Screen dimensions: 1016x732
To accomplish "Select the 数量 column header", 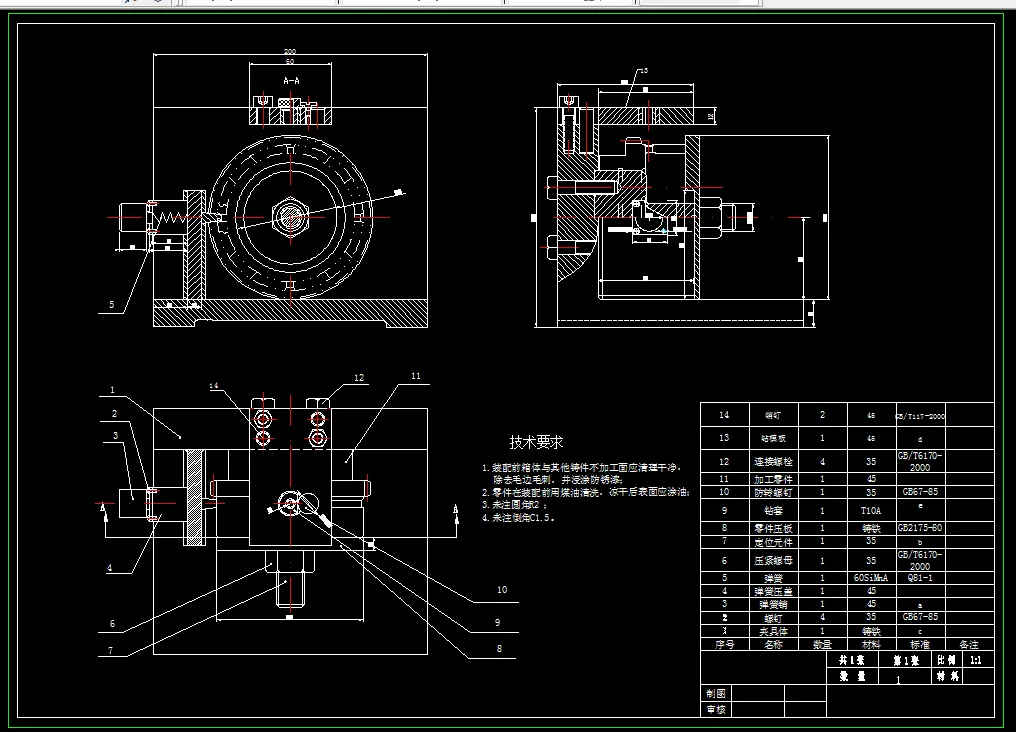I will click(x=822, y=645).
